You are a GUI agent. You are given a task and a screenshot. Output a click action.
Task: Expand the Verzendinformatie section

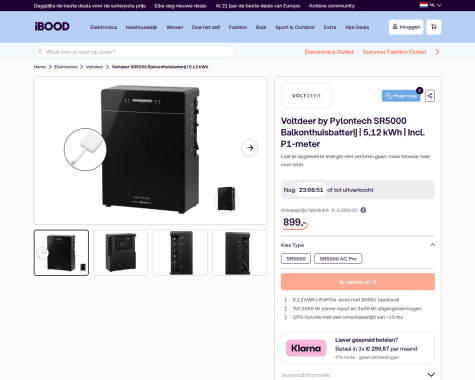point(431,375)
